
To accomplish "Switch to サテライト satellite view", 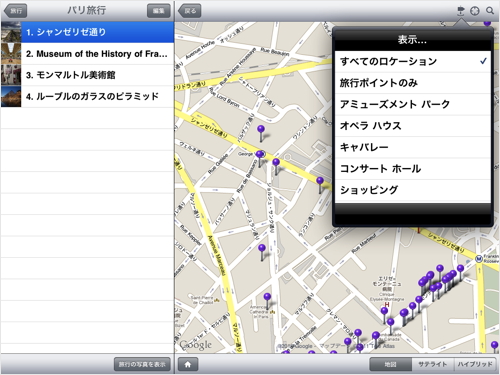I will pyautogui.click(x=433, y=364).
